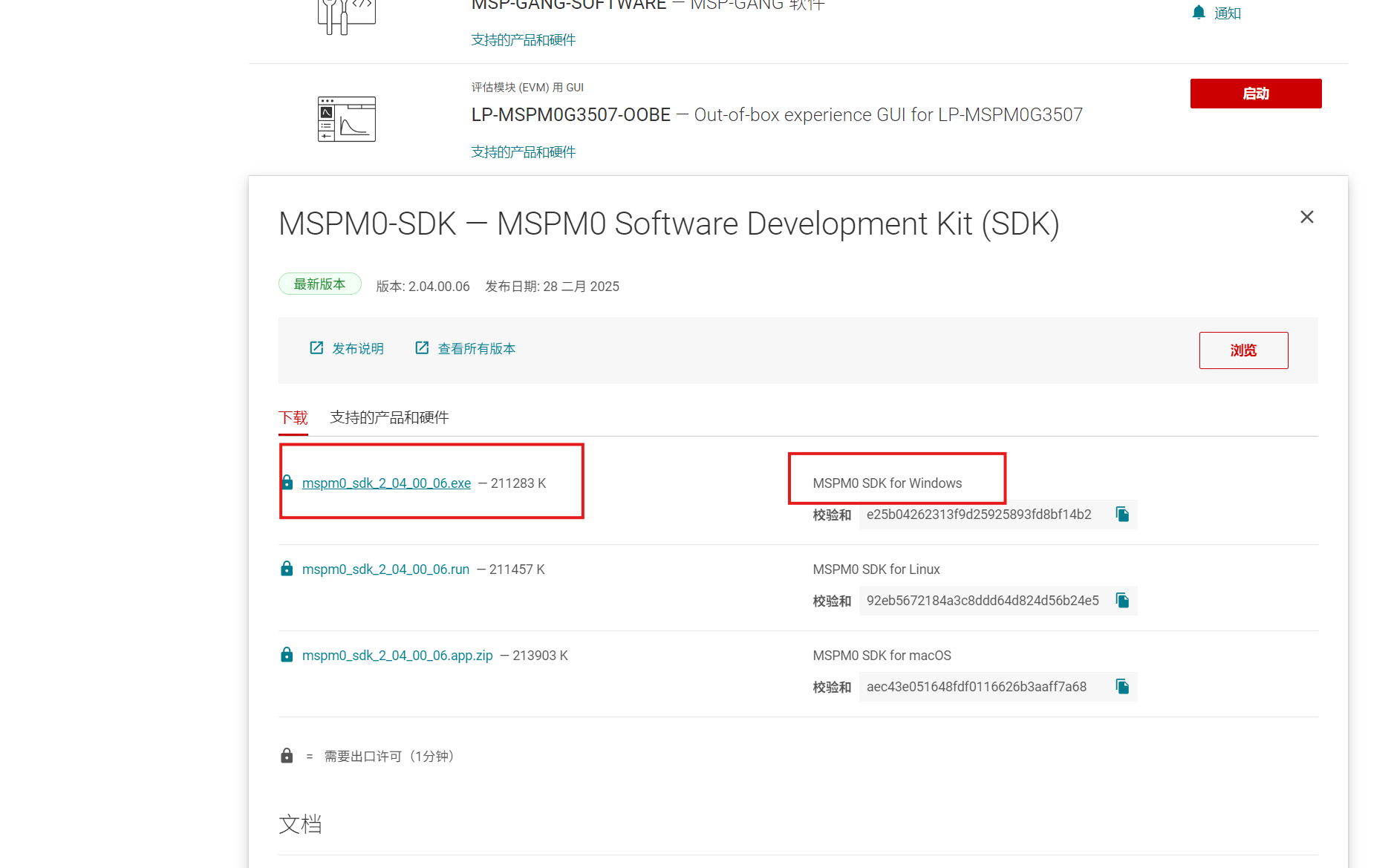This screenshot has width=1394, height=868.
Task: Open the 发布说明 release notes link
Action: [x=358, y=349]
